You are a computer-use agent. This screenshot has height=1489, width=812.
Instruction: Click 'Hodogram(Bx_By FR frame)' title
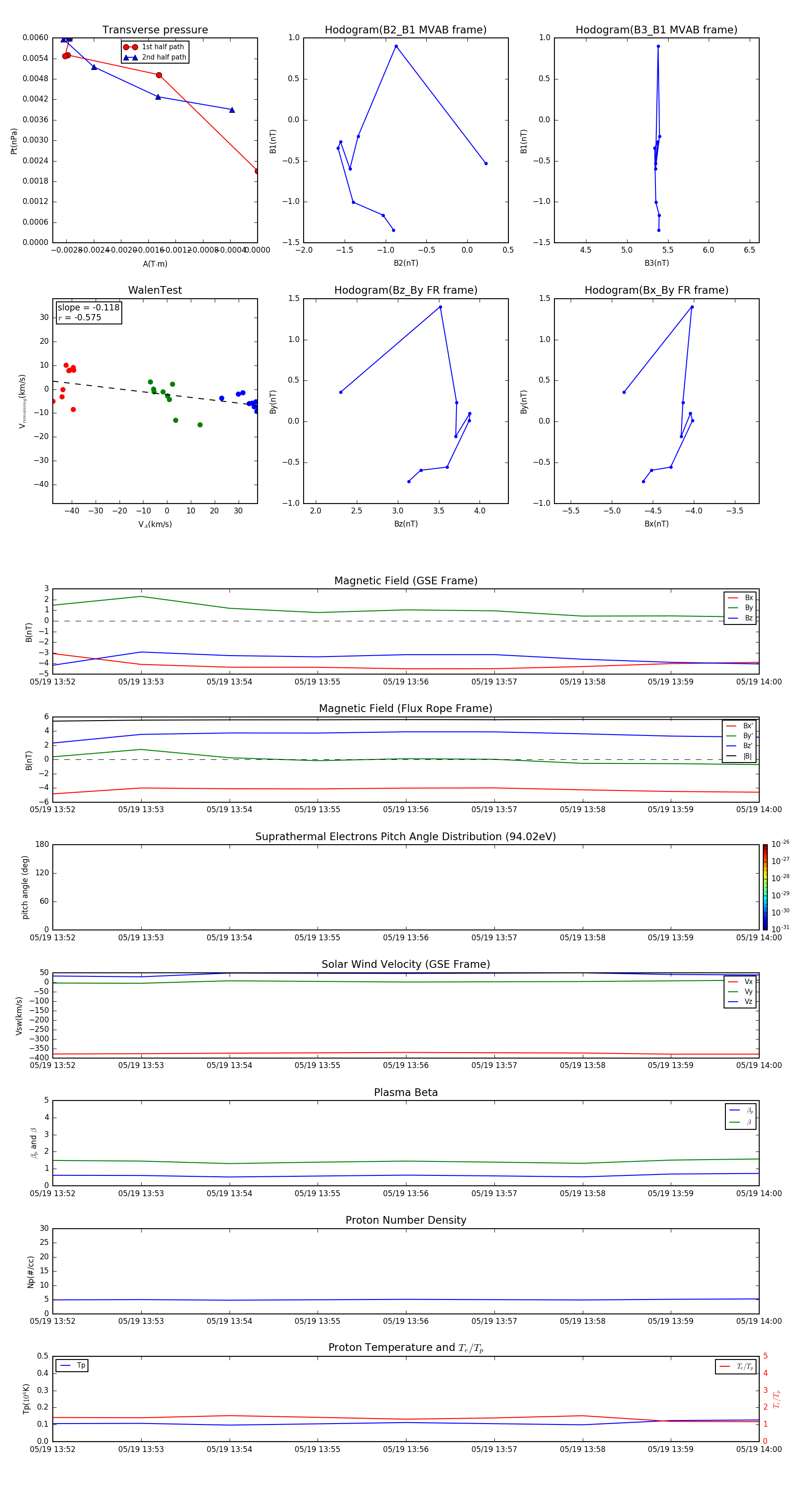tap(656, 290)
